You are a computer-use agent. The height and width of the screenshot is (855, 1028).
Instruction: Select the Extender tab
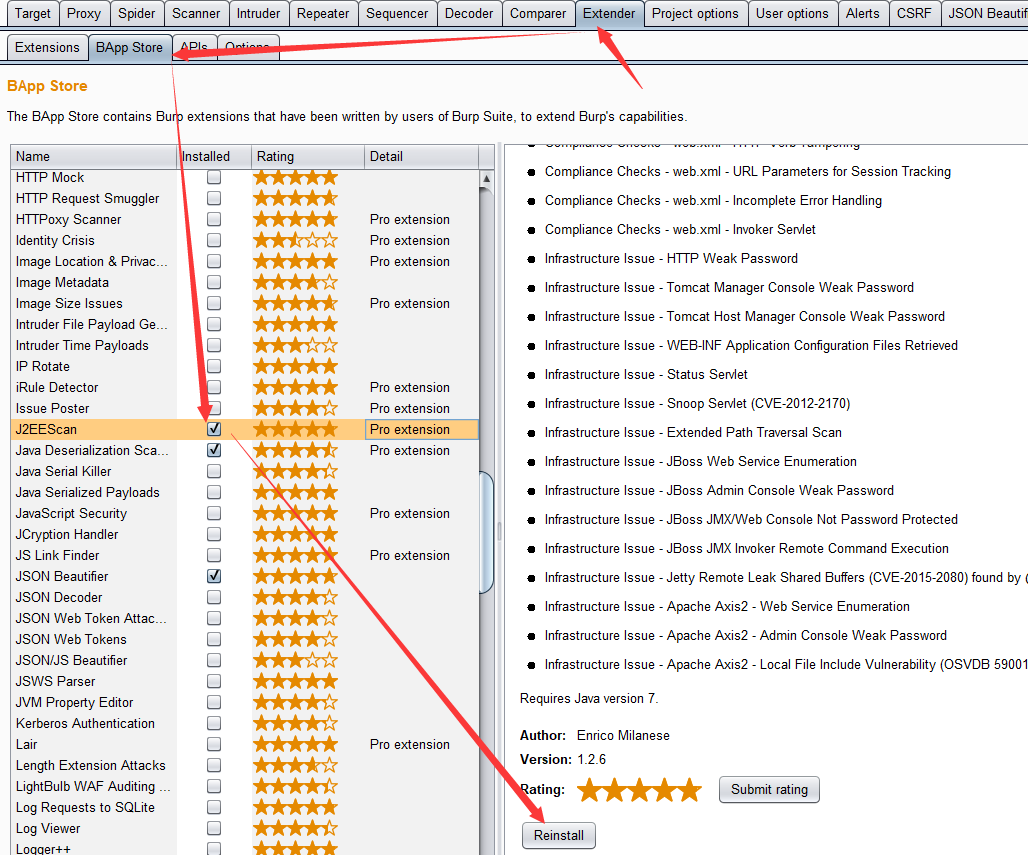609,13
